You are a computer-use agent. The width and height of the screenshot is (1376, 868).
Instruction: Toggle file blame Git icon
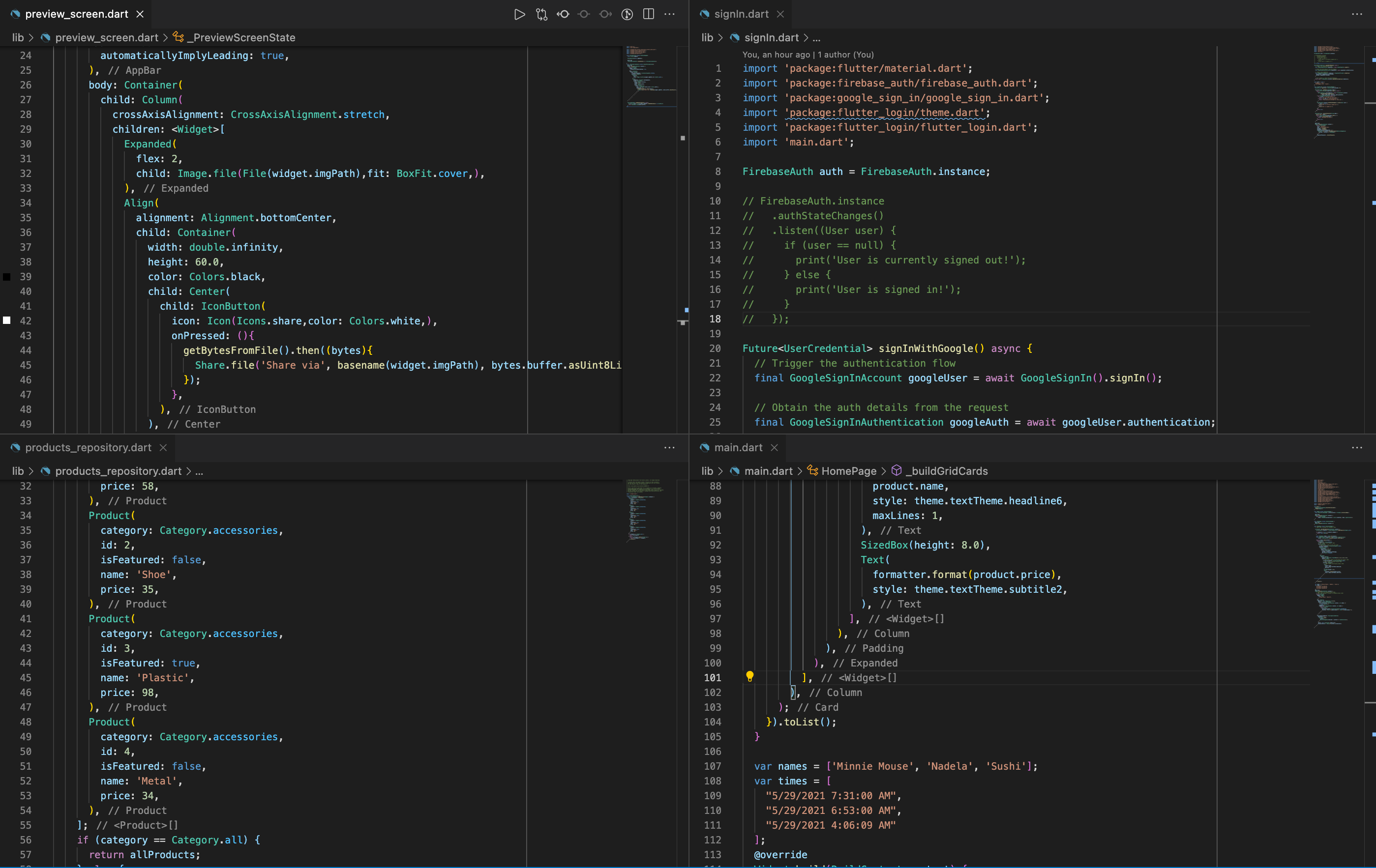[627, 14]
